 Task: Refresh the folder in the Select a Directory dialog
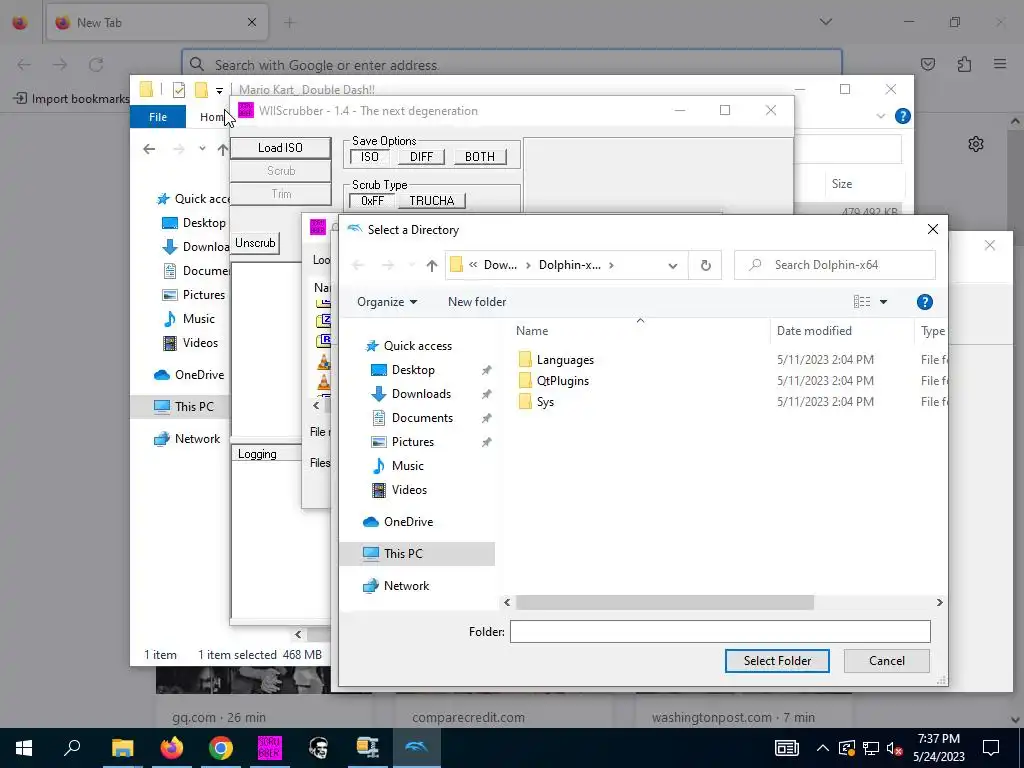point(705,265)
